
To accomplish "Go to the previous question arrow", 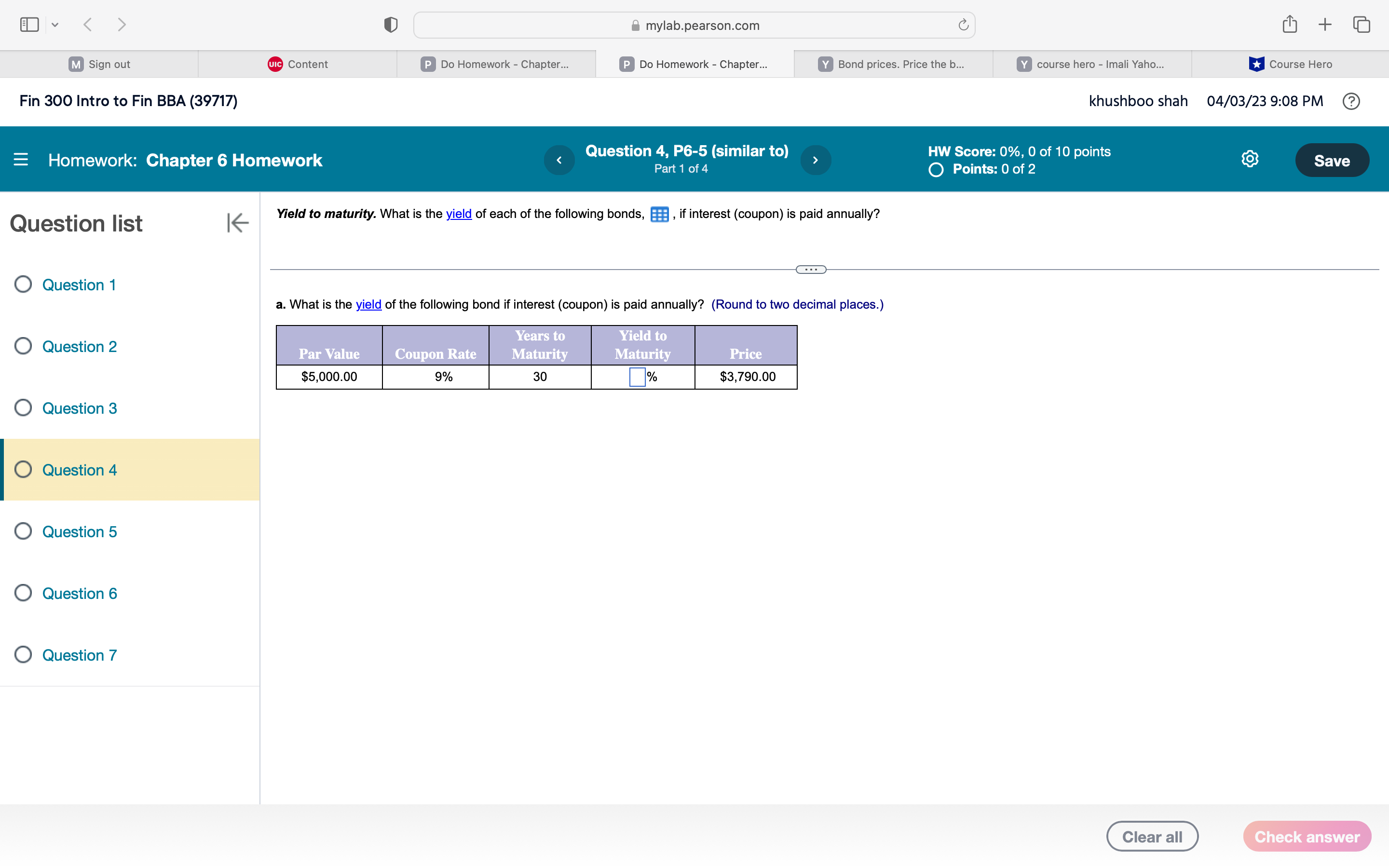I will click(x=559, y=160).
